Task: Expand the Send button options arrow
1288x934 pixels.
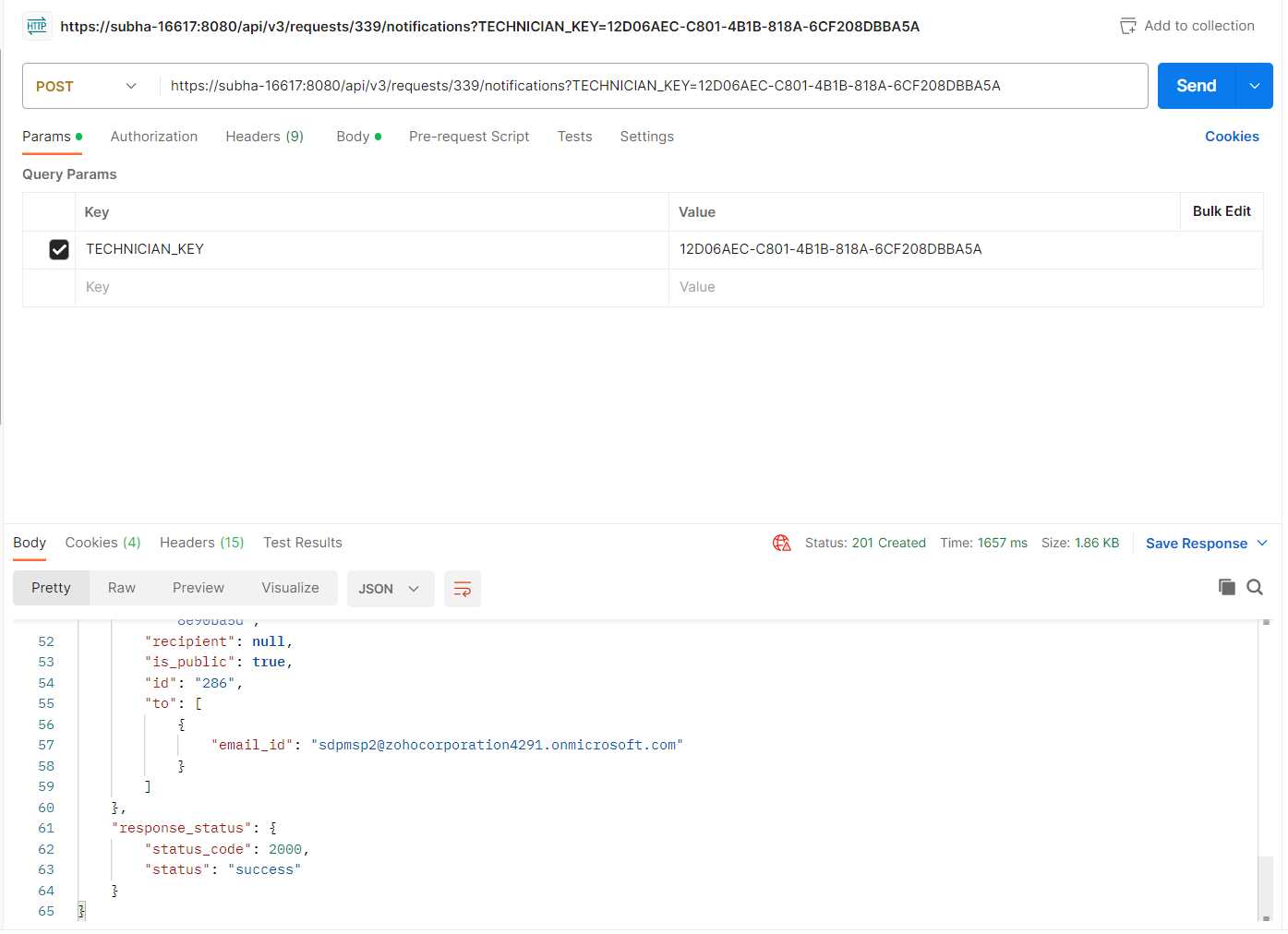Action: (x=1254, y=86)
